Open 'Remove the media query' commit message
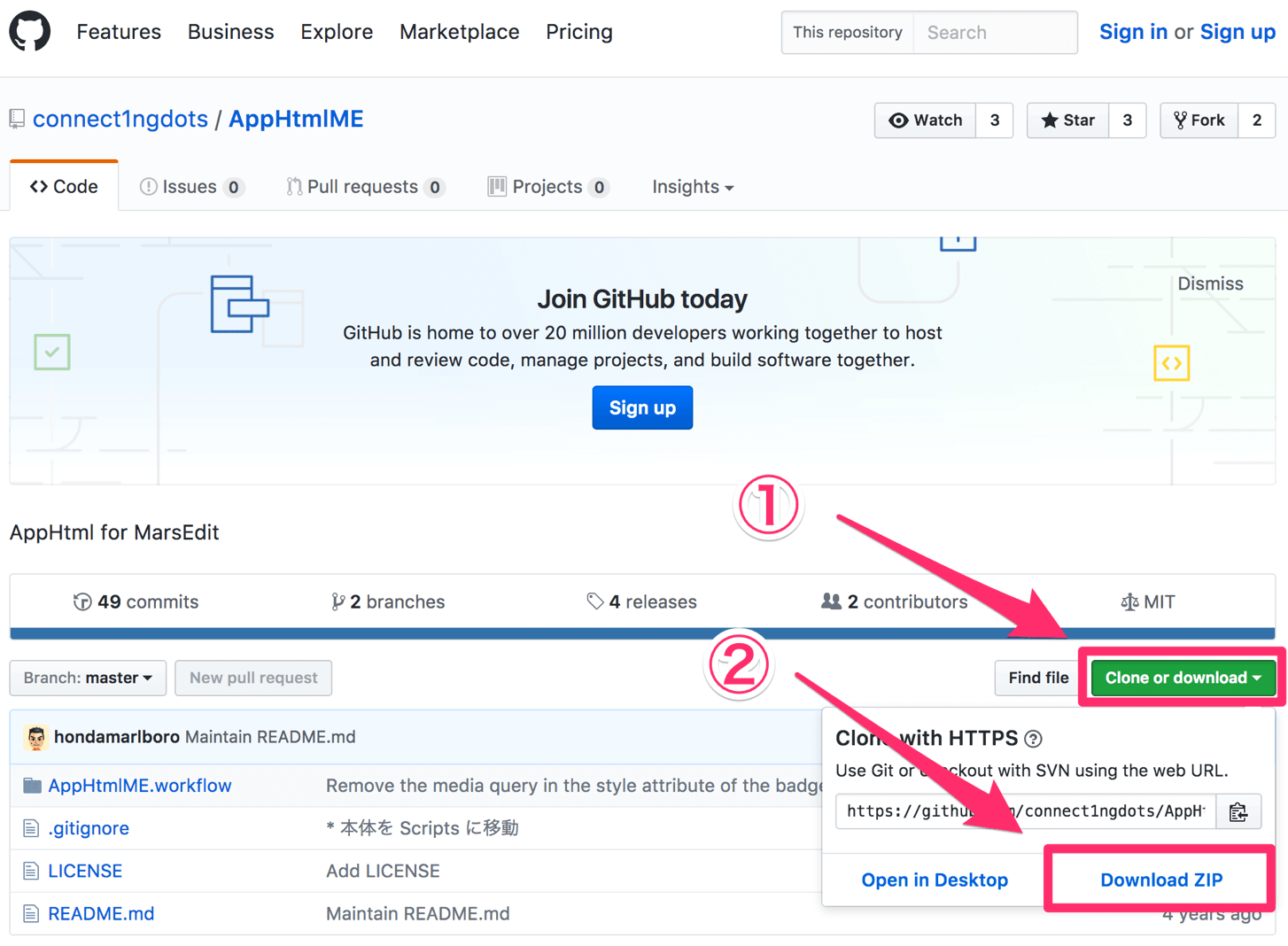Image resolution: width=1288 pixels, height=946 pixels. 574,786
